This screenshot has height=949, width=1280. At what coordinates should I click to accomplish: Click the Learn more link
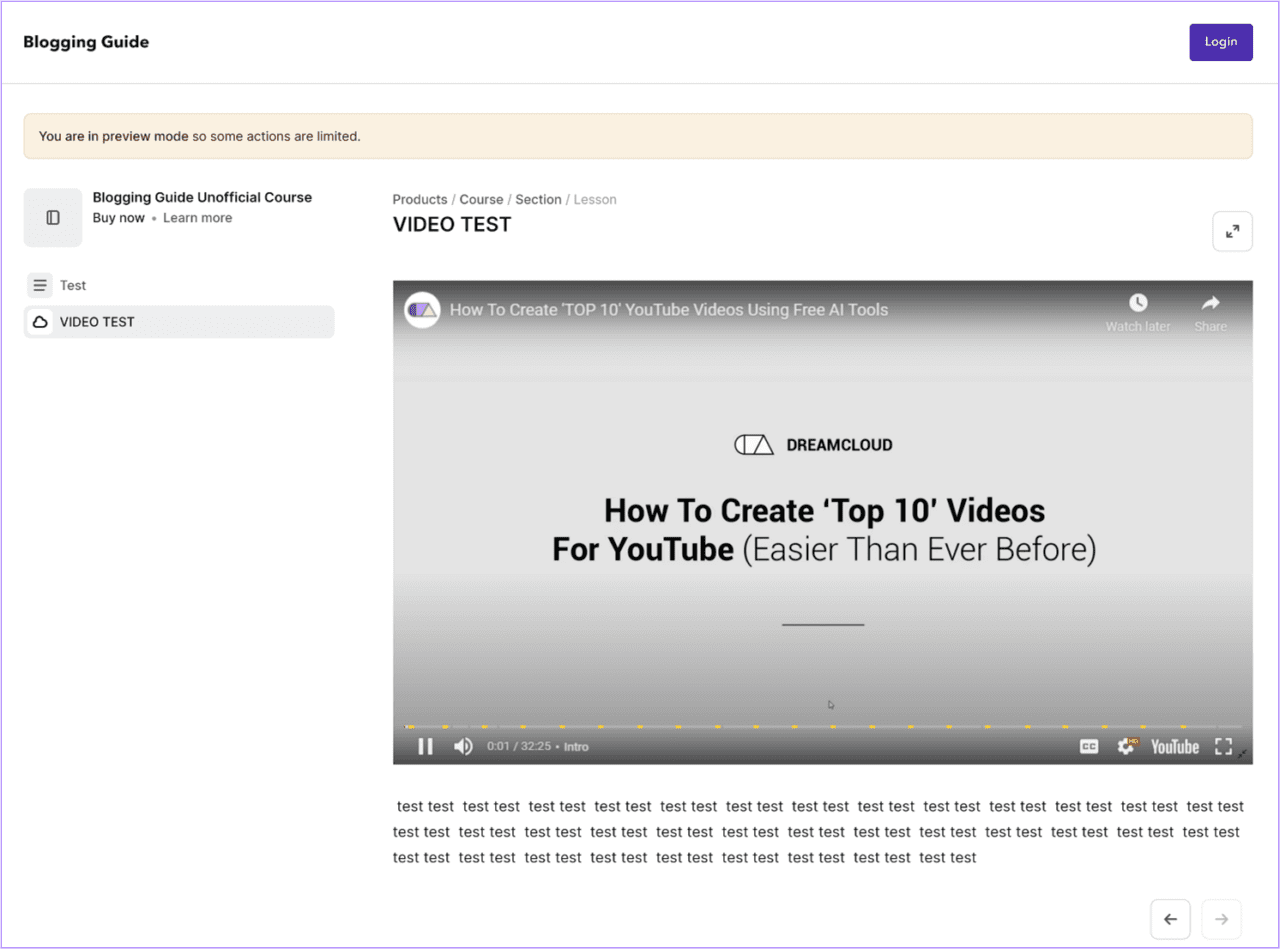pos(197,217)
